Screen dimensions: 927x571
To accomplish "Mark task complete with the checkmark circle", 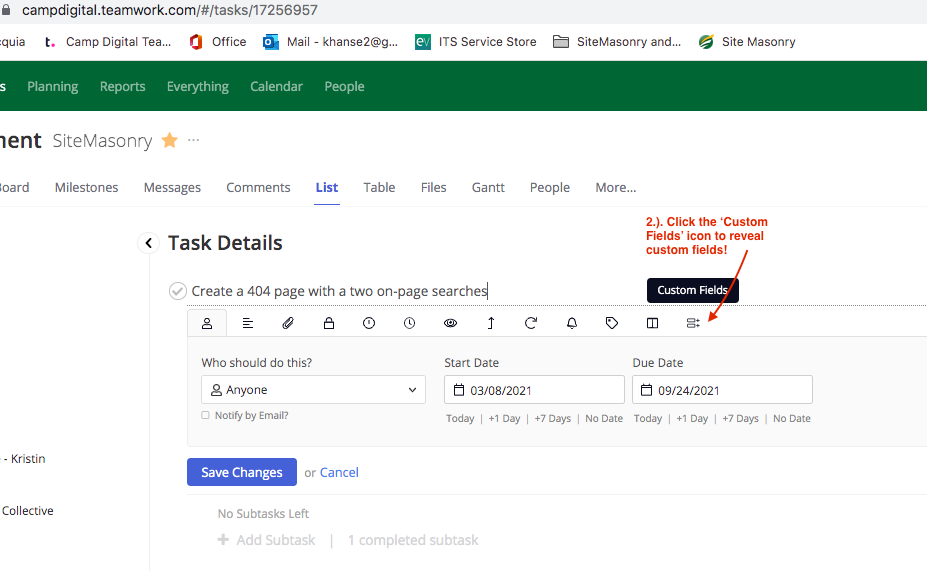I will point(178,291).
